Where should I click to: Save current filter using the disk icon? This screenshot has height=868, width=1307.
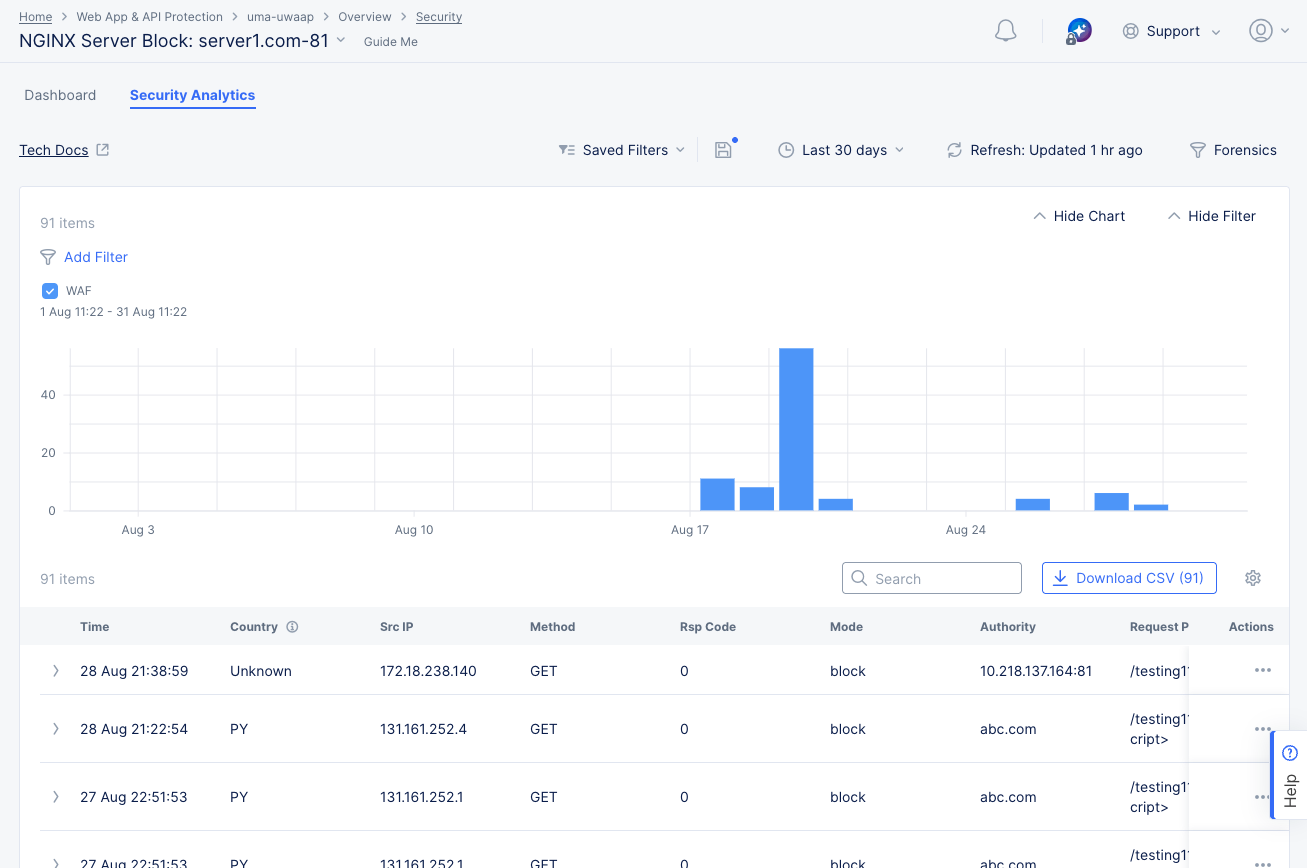coord(723,149)
